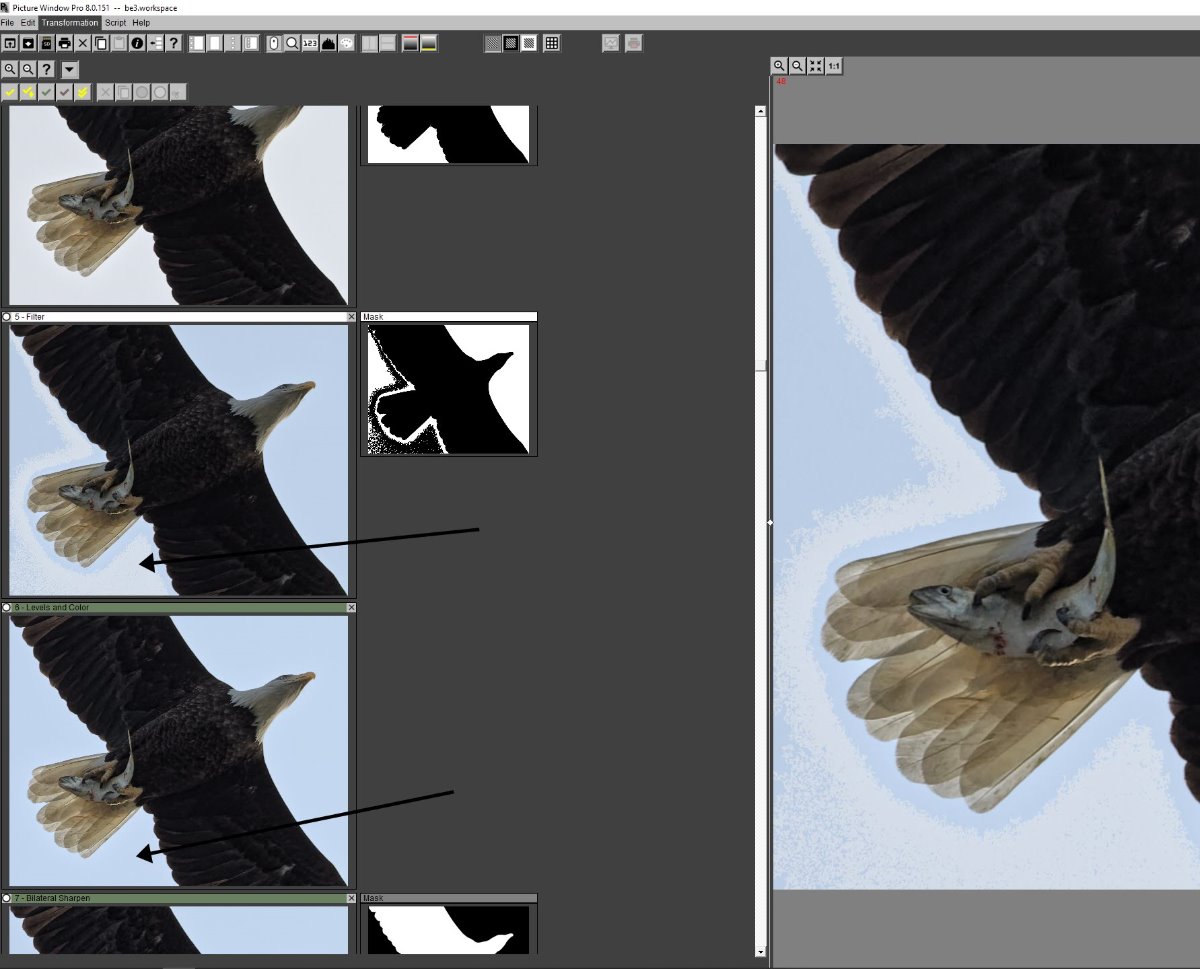Click the 1:1 zoom button in preview pane

(x=834, y=66)
